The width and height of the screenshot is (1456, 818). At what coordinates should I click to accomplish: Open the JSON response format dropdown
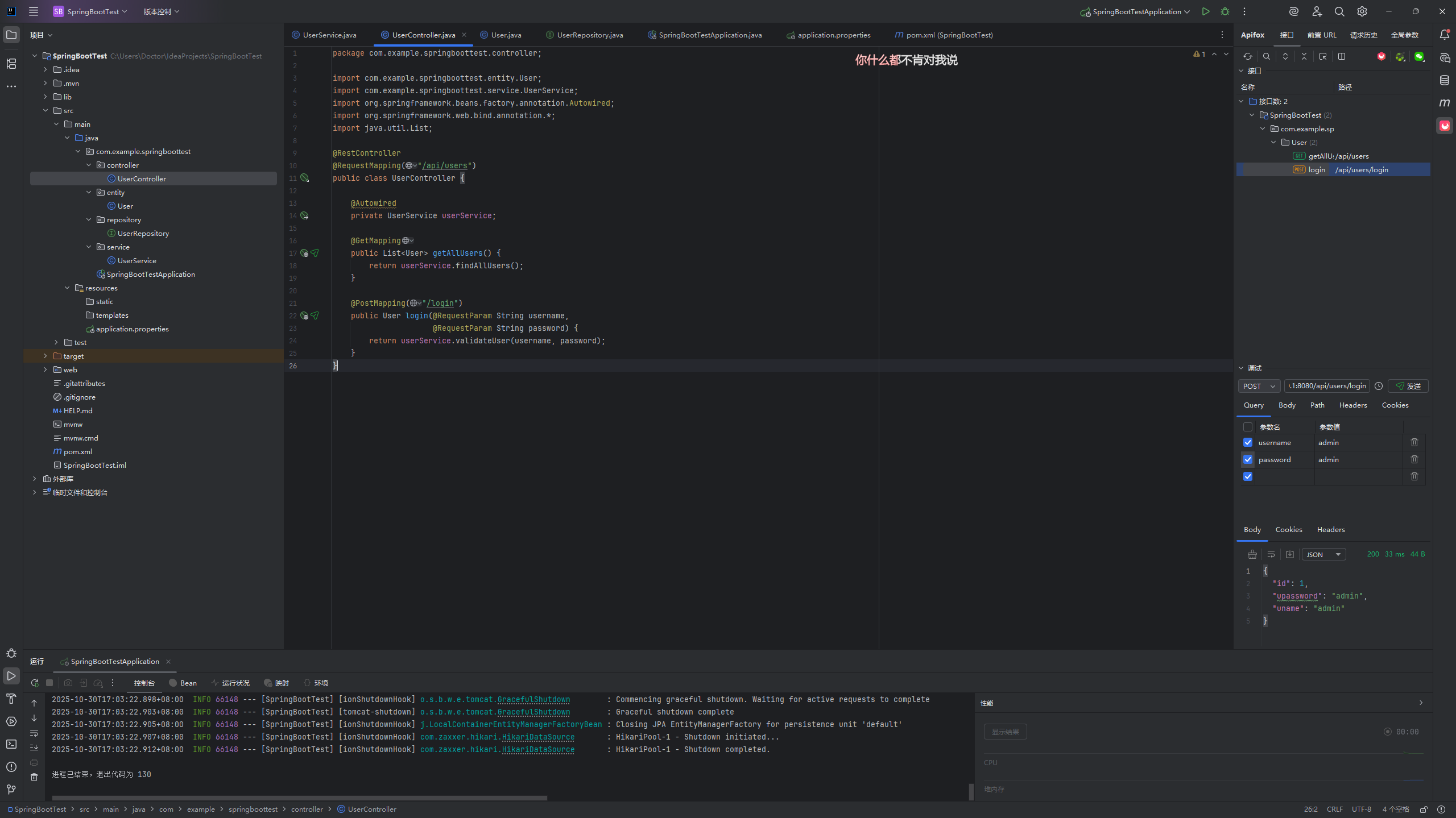pyautogui.click(x=1323, y=554)
